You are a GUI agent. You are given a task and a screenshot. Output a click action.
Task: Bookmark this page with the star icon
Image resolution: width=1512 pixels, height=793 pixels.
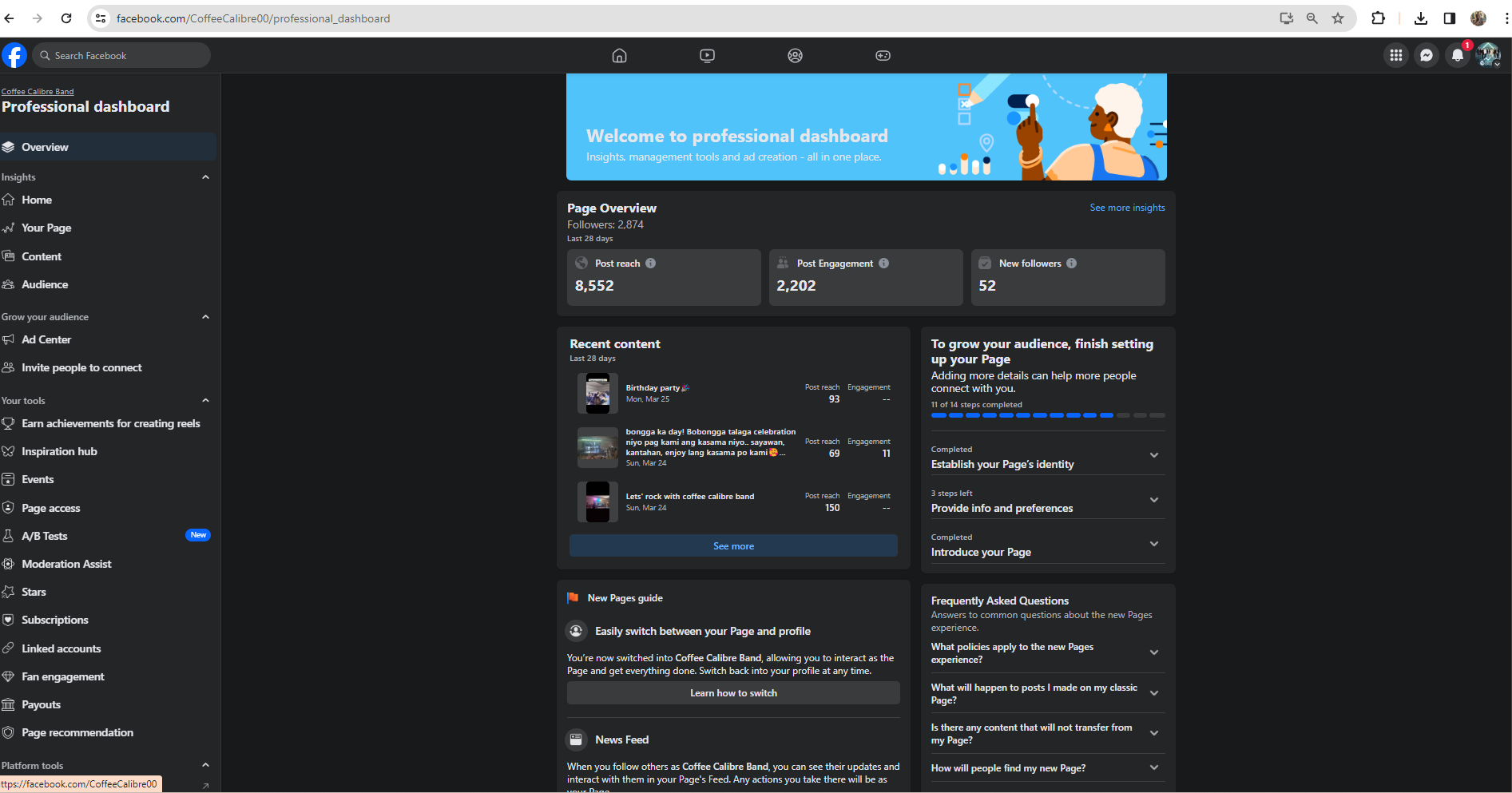click(x=1338, y=18)
